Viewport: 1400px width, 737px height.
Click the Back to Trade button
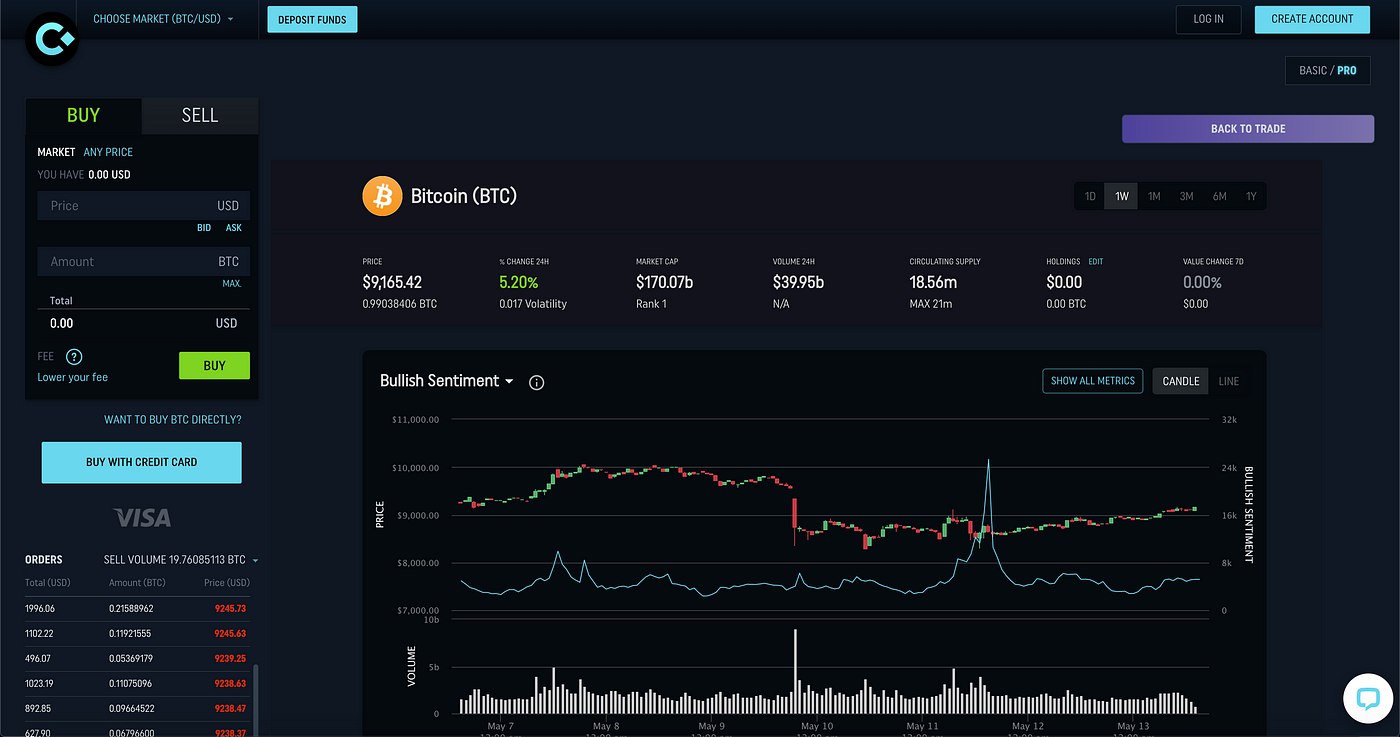[1248, 129]
